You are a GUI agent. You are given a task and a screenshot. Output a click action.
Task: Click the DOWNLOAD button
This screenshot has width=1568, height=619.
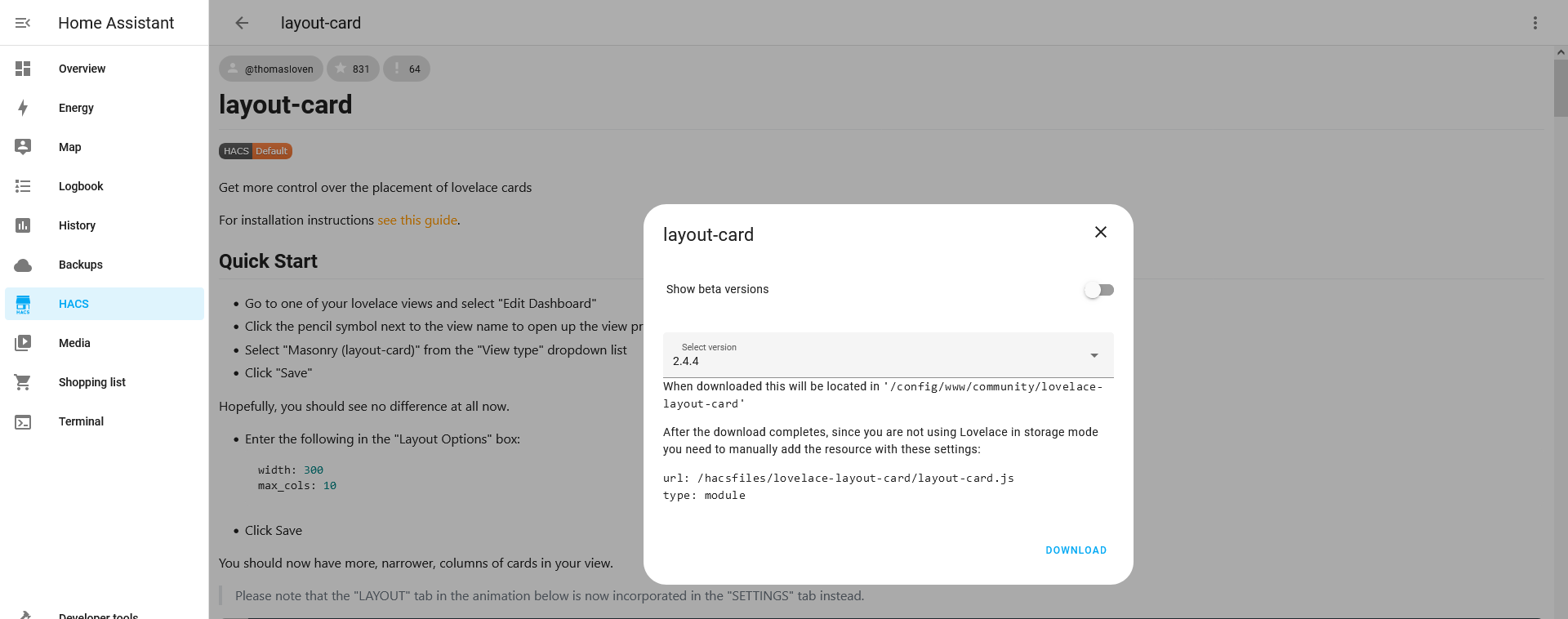click(x=1076, y=550)
